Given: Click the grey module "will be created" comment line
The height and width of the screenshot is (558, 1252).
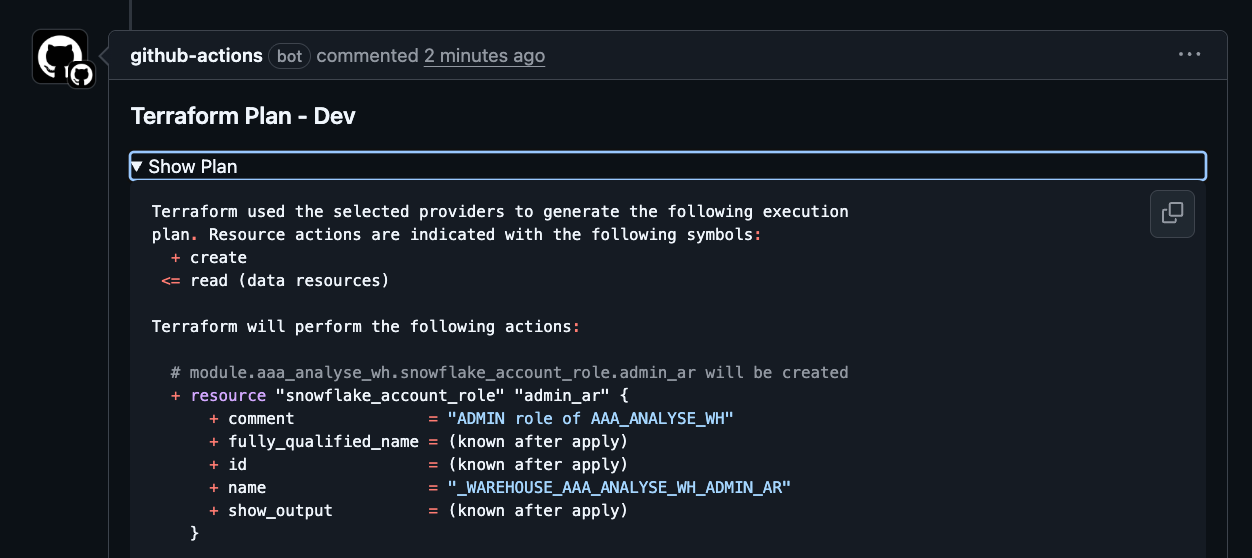Looking at the screenshot, I should pos(509,372).
